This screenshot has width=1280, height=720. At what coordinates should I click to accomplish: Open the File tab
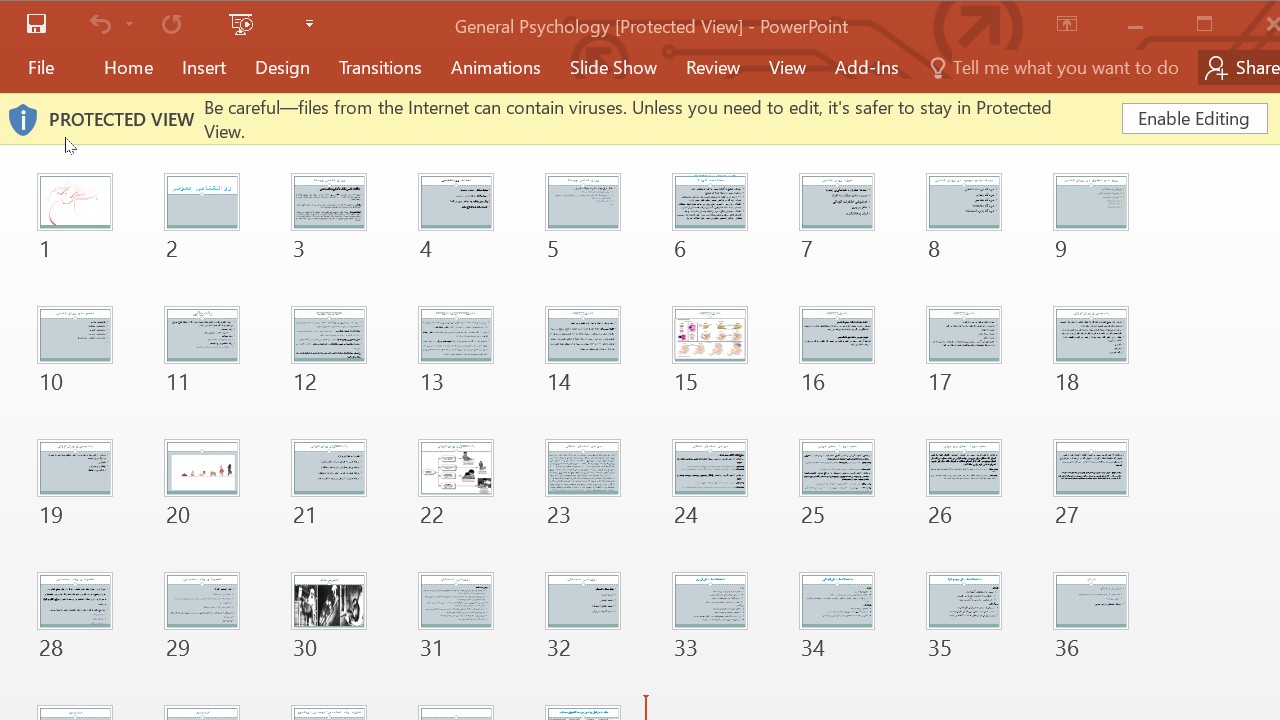[41, 68]
